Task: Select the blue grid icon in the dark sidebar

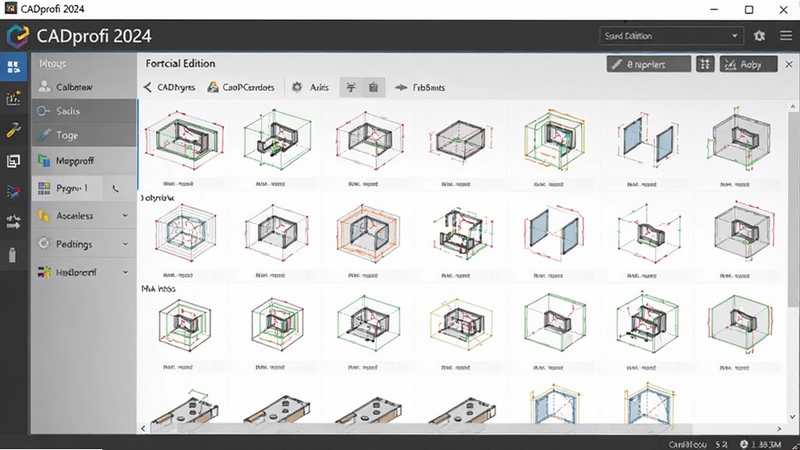Action: [x=13, y=67]
